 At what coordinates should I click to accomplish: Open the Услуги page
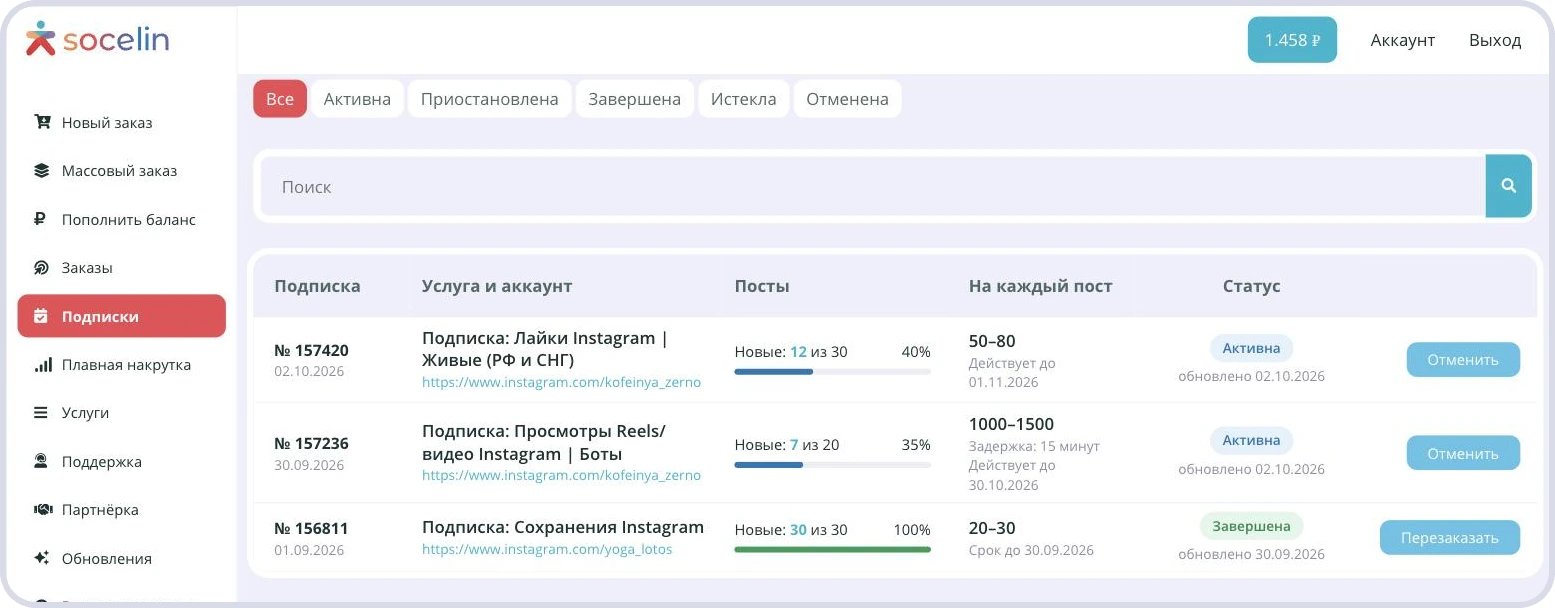[122, 413]
